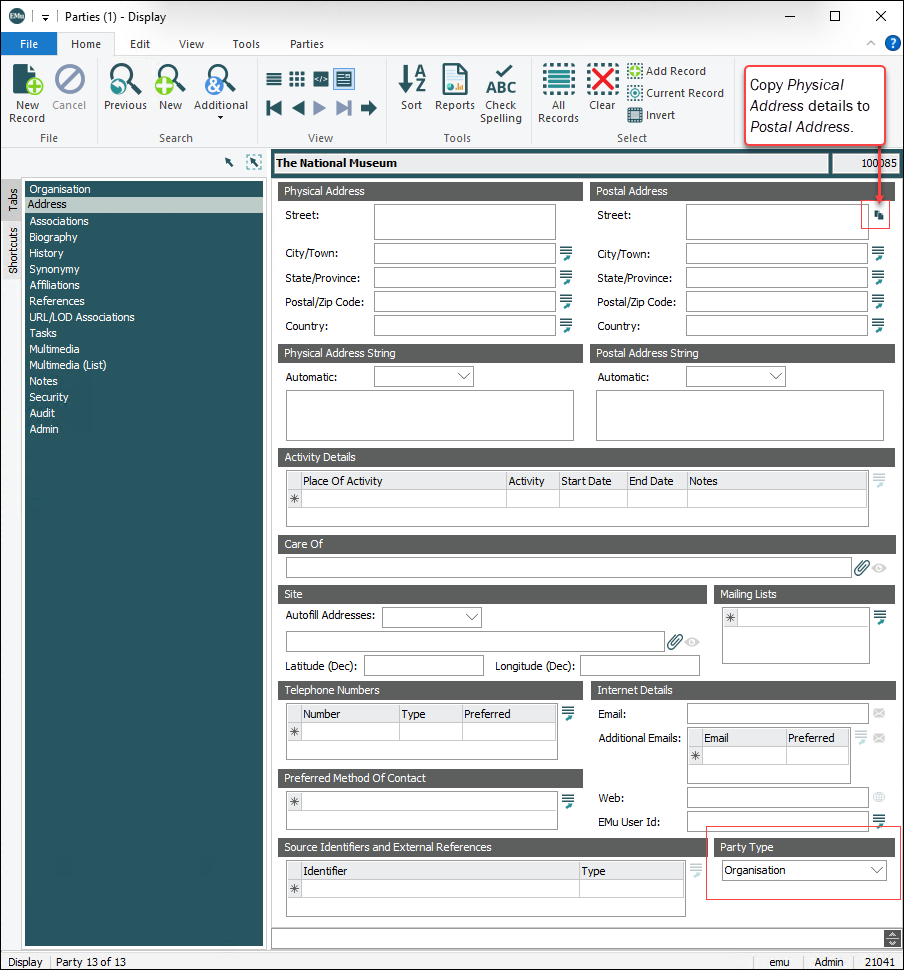
Task: Toggle the Care Of eye icon
Action: pyautogui.click(x=880, y=568)
